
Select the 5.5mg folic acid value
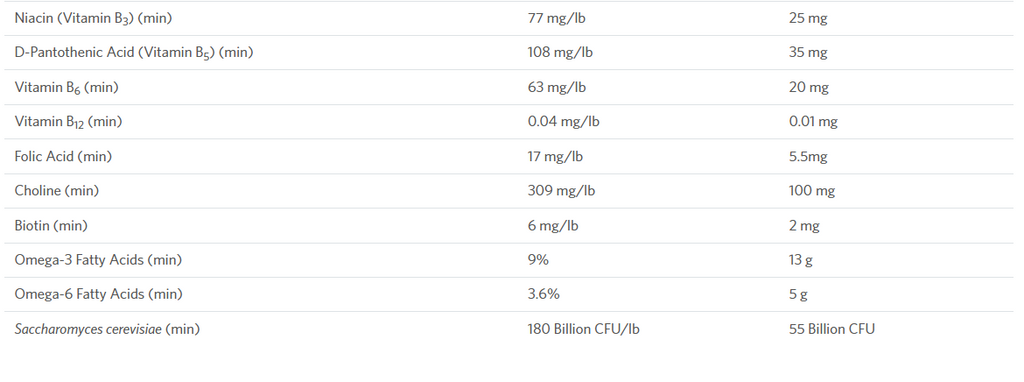808,157
